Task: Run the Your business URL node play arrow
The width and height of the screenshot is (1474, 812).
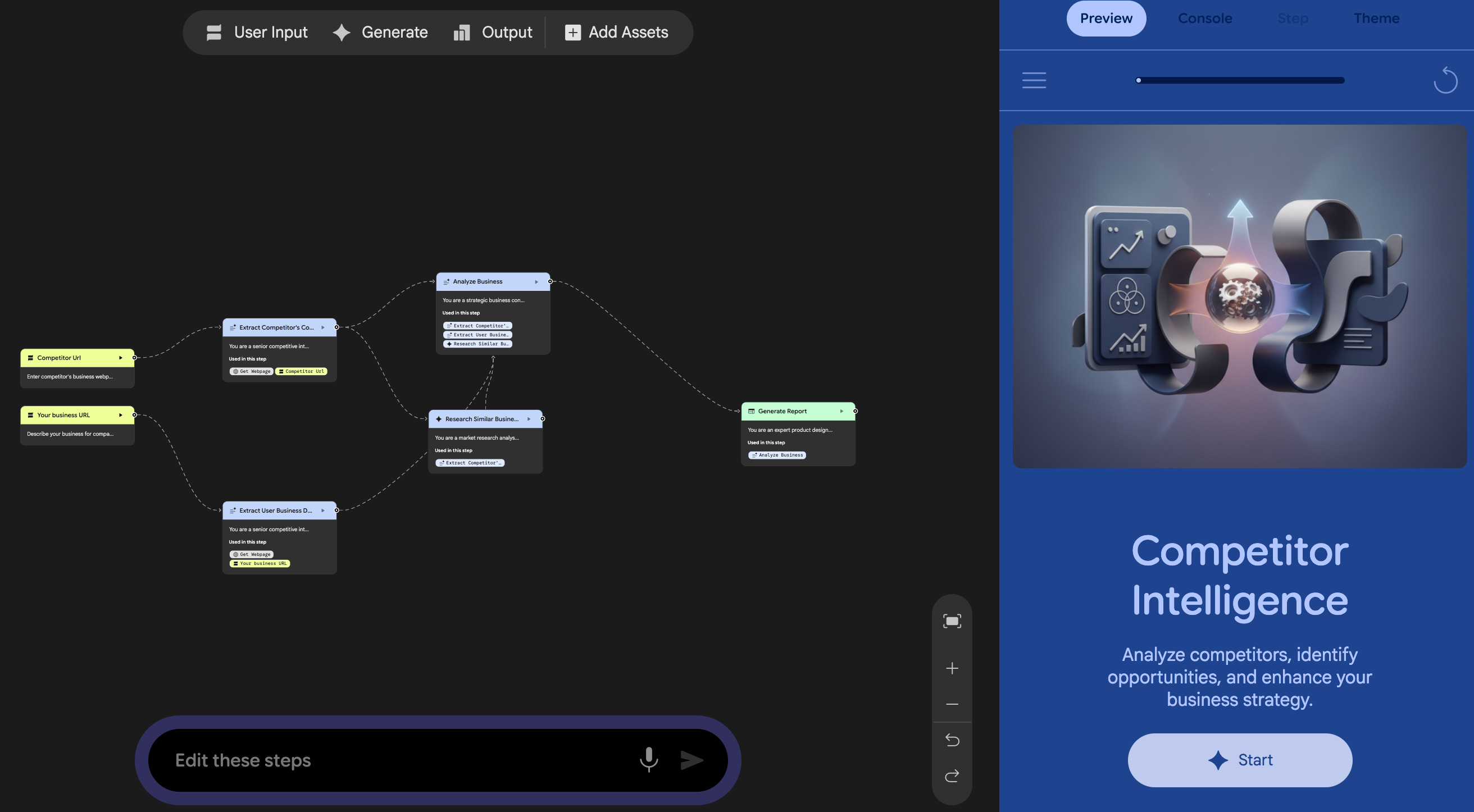Action: click(x=121, y=415)
